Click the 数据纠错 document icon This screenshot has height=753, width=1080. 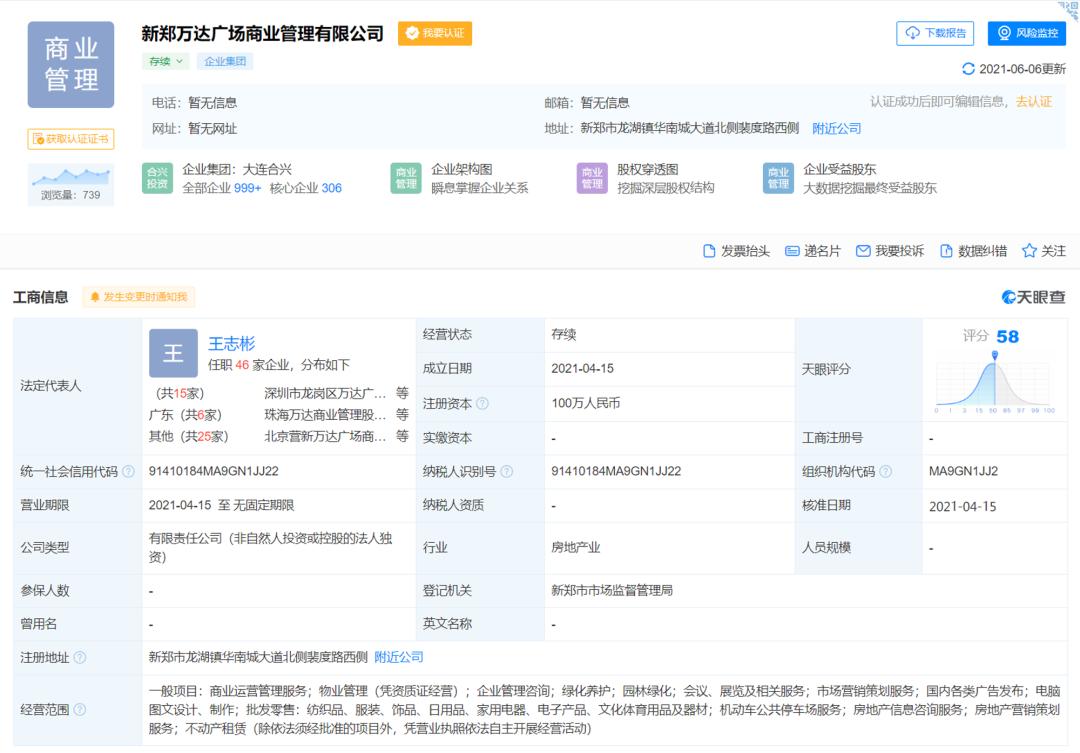pyautogui.click(x=946, y=251)
